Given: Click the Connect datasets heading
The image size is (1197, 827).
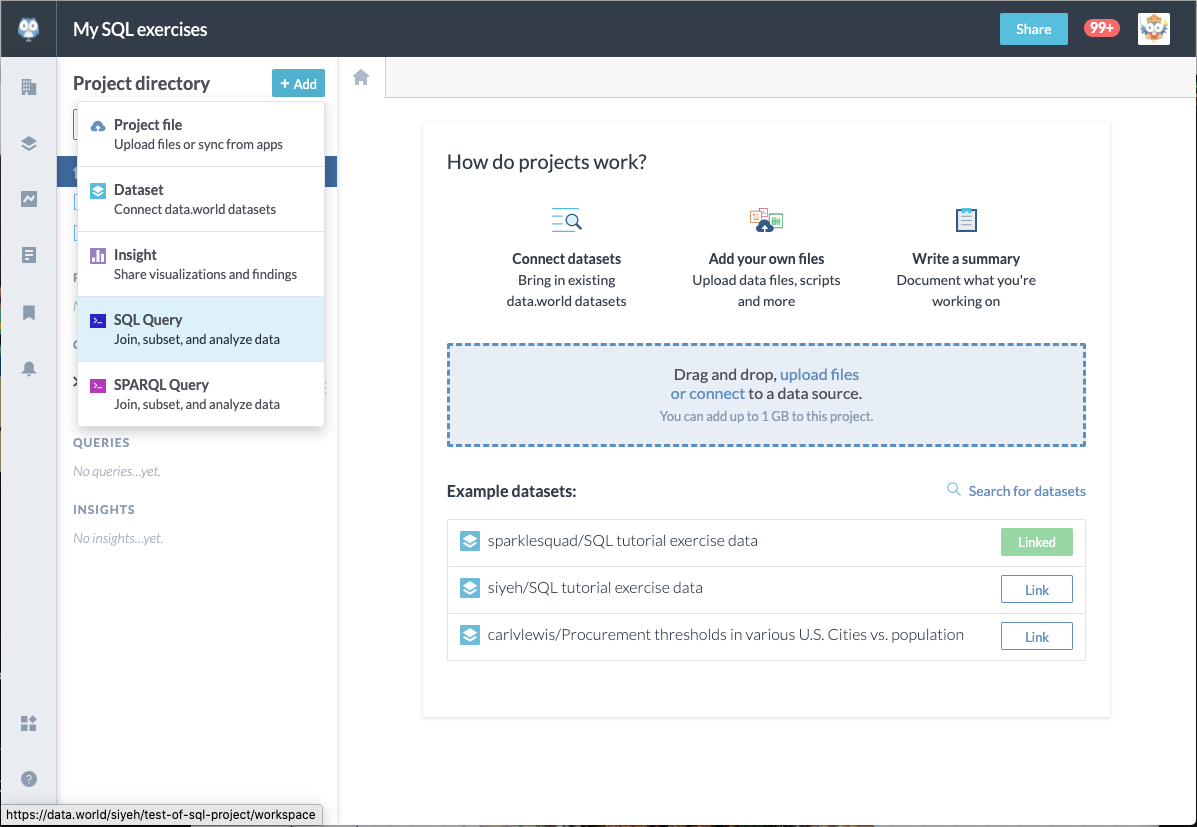Looking at the screenshot, I should pos(566,259).
